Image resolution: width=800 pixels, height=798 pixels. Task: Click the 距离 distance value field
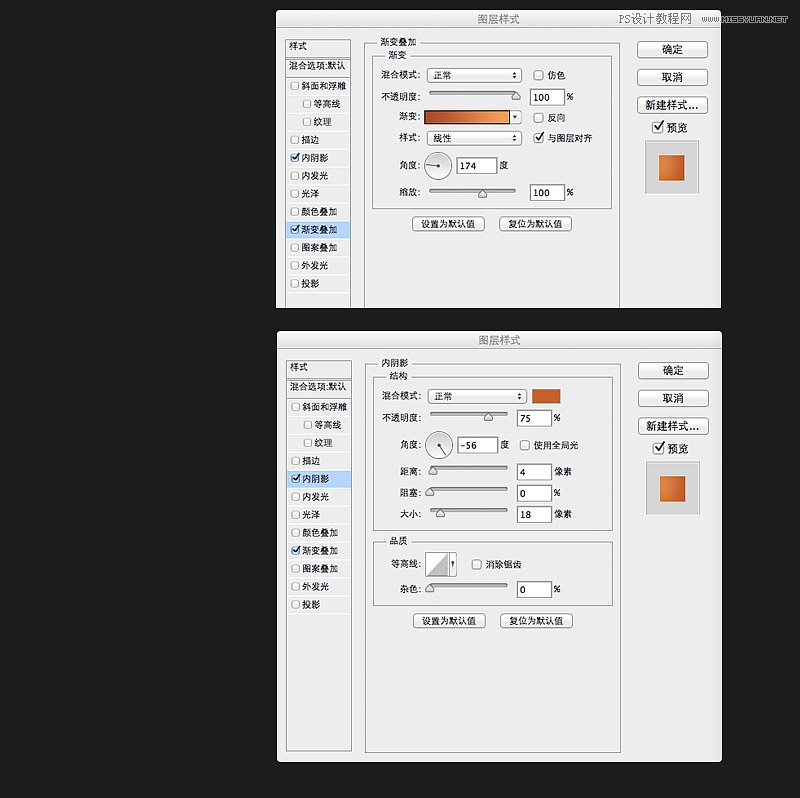click(534, 472)
